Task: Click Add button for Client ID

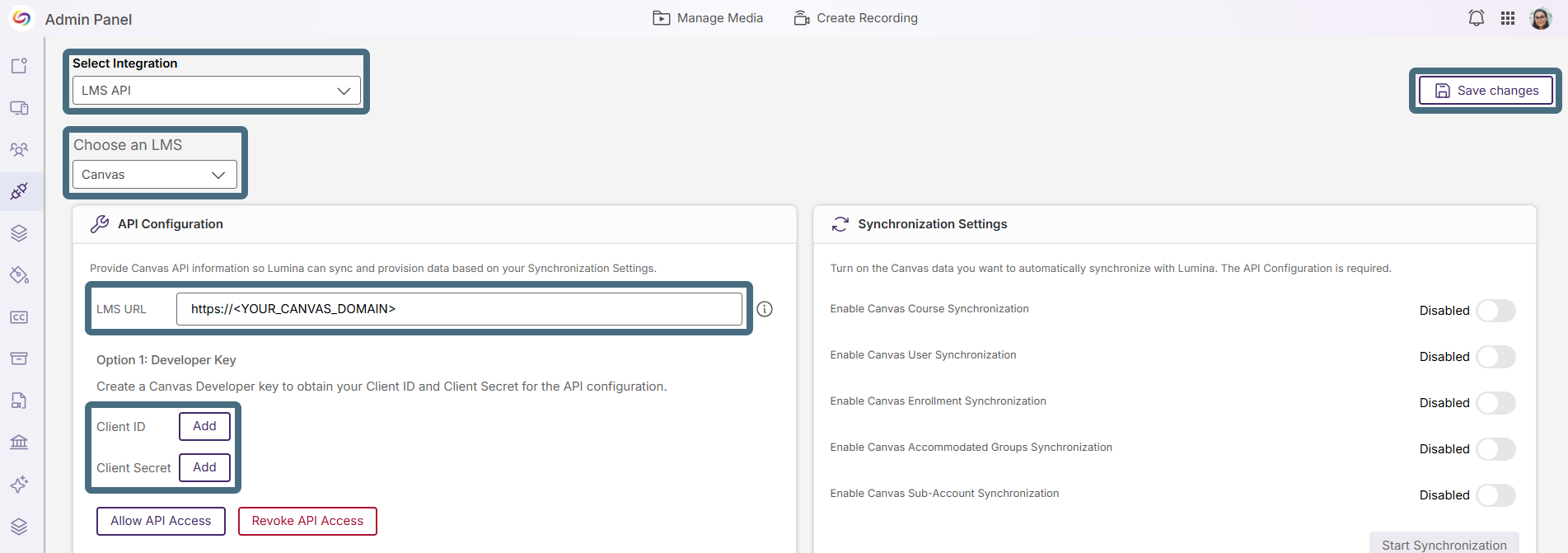Action: point(204,426)
